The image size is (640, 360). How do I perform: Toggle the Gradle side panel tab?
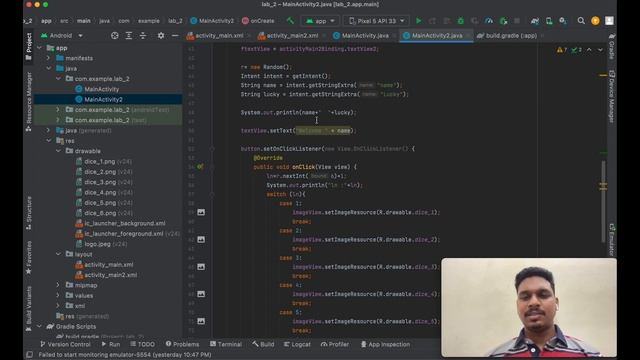click(611, 47)
